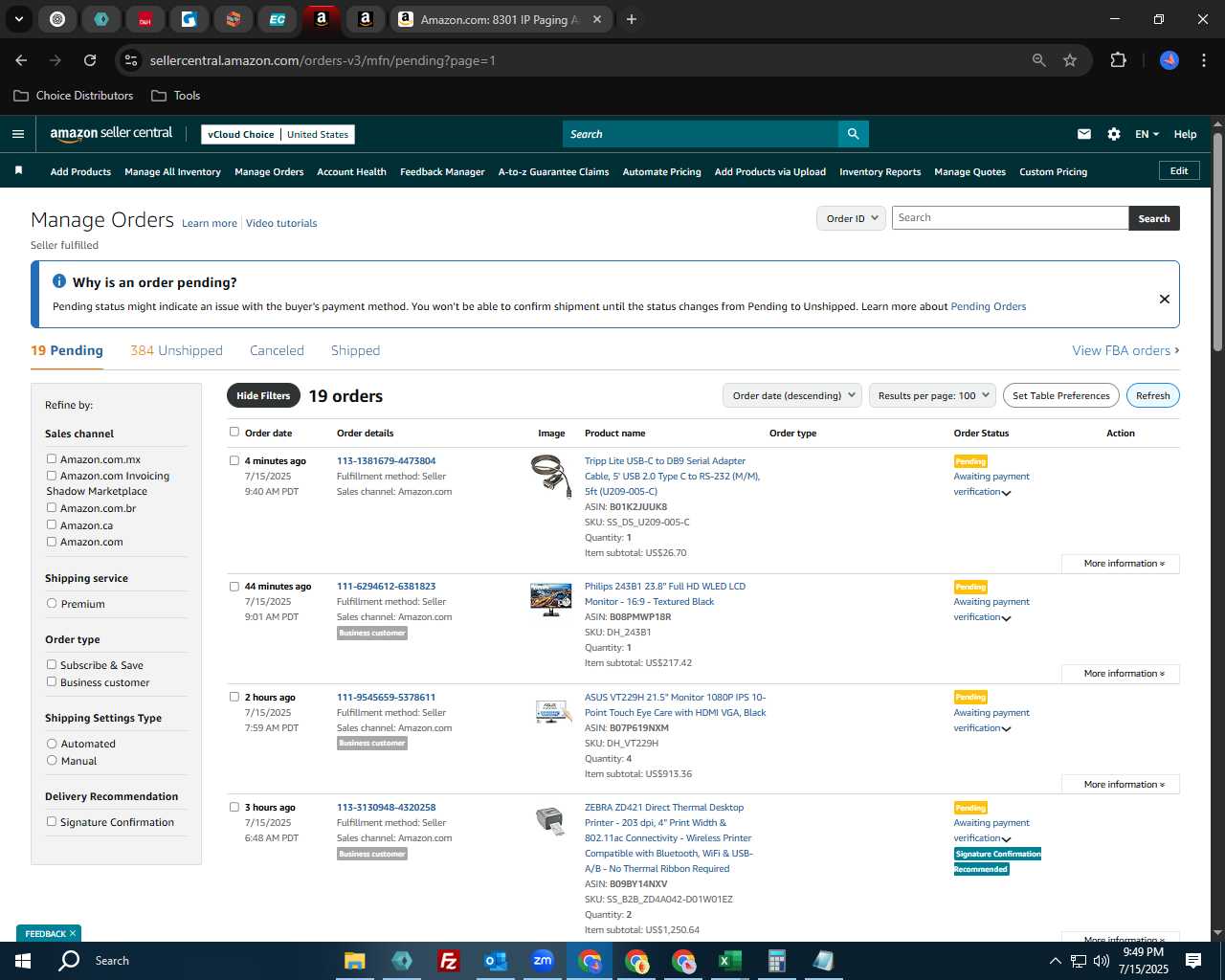Click the amazon seller central logo

point(111,134)
